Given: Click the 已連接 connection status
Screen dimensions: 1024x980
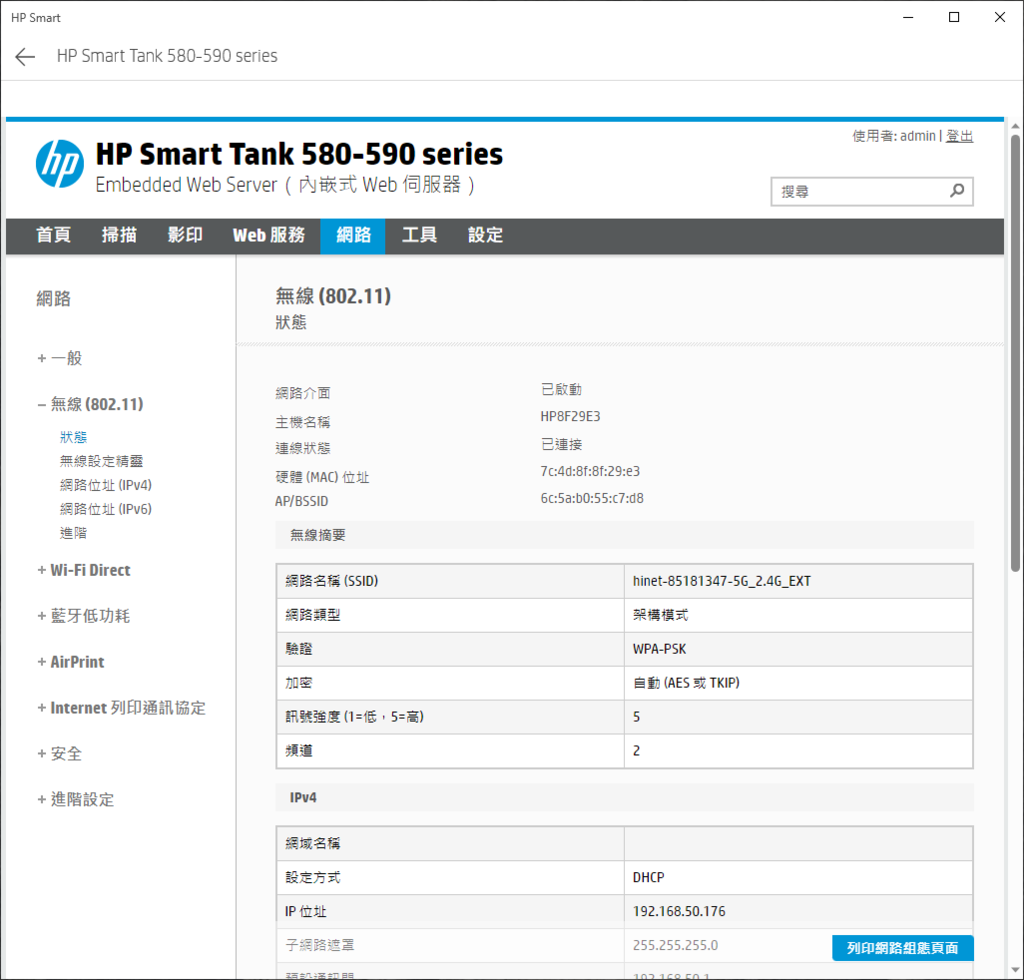Looking at the screenshot, I should [x=561, y=445].
